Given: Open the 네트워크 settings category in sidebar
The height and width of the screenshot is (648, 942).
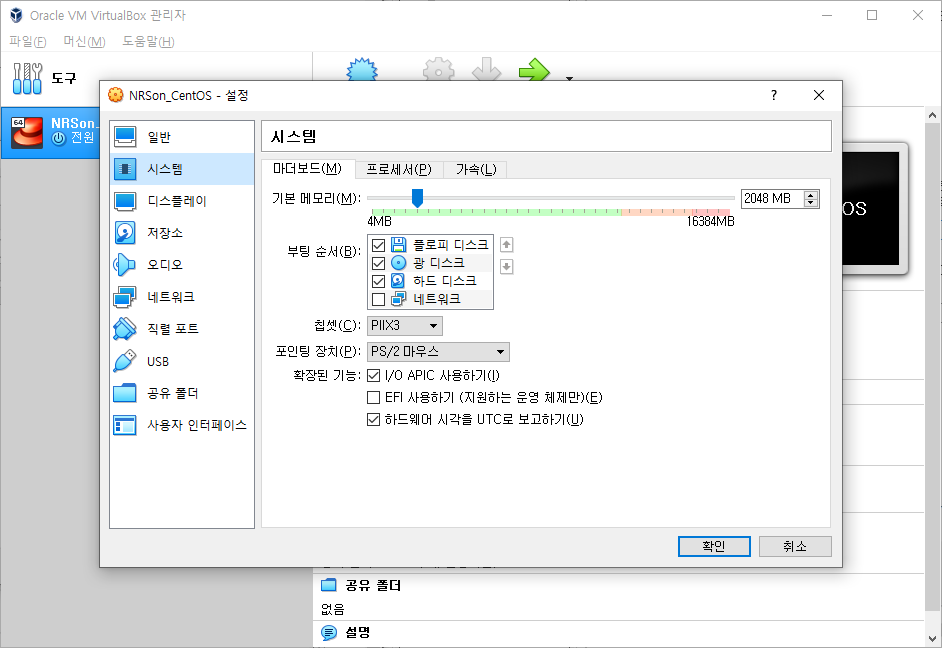Looking at the screenshot, I should pyautogui.click(x=182, y=297).
